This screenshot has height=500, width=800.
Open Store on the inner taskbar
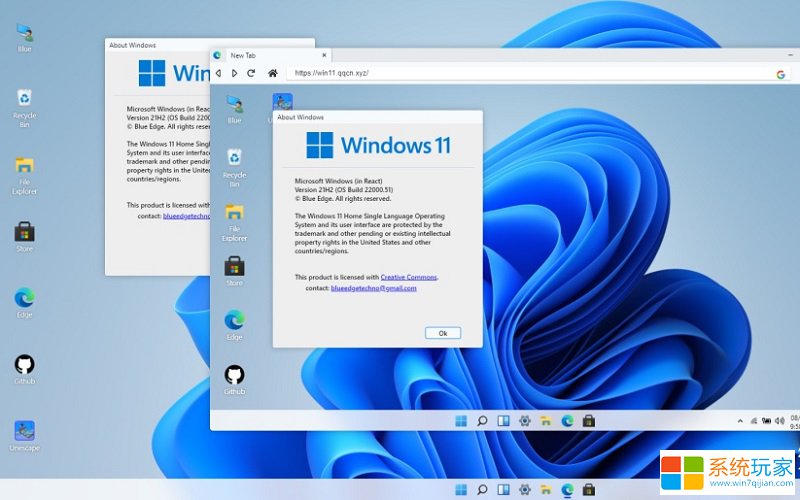[x=589, y=421]
